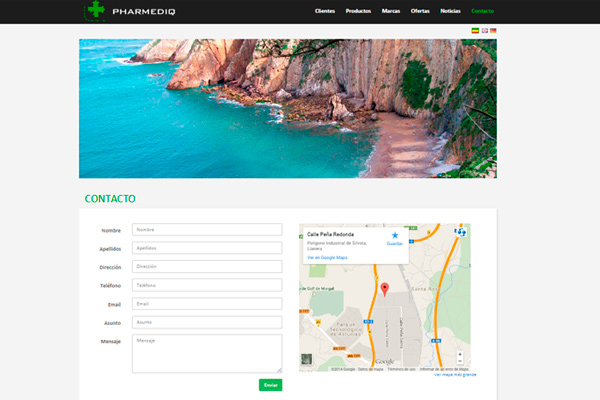The height and width of the screenshot is (400, 600).
Task: Open the Productos menu item
Action: click(358, 11)
